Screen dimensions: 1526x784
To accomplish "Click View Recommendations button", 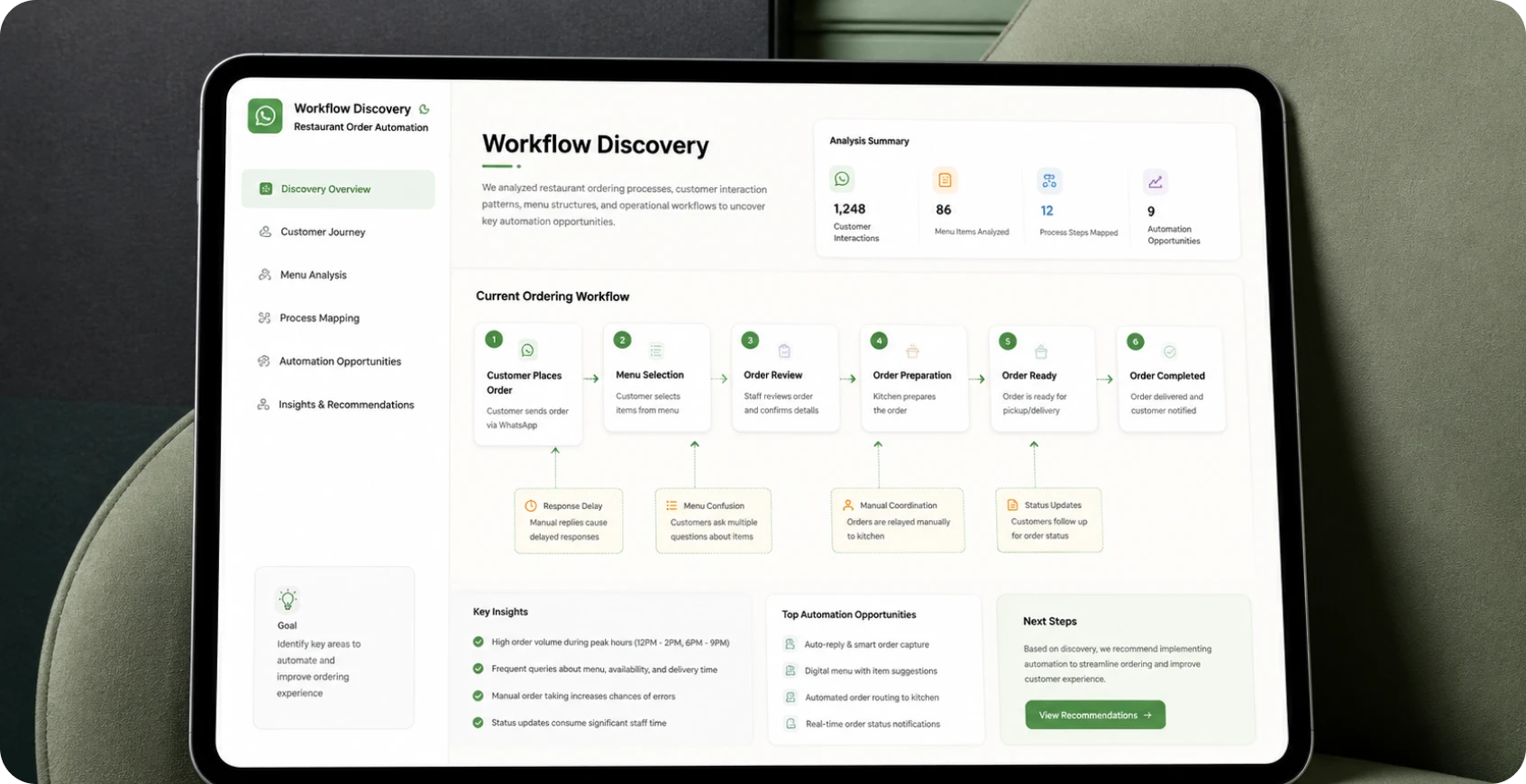I will [x=1095, y=716].
